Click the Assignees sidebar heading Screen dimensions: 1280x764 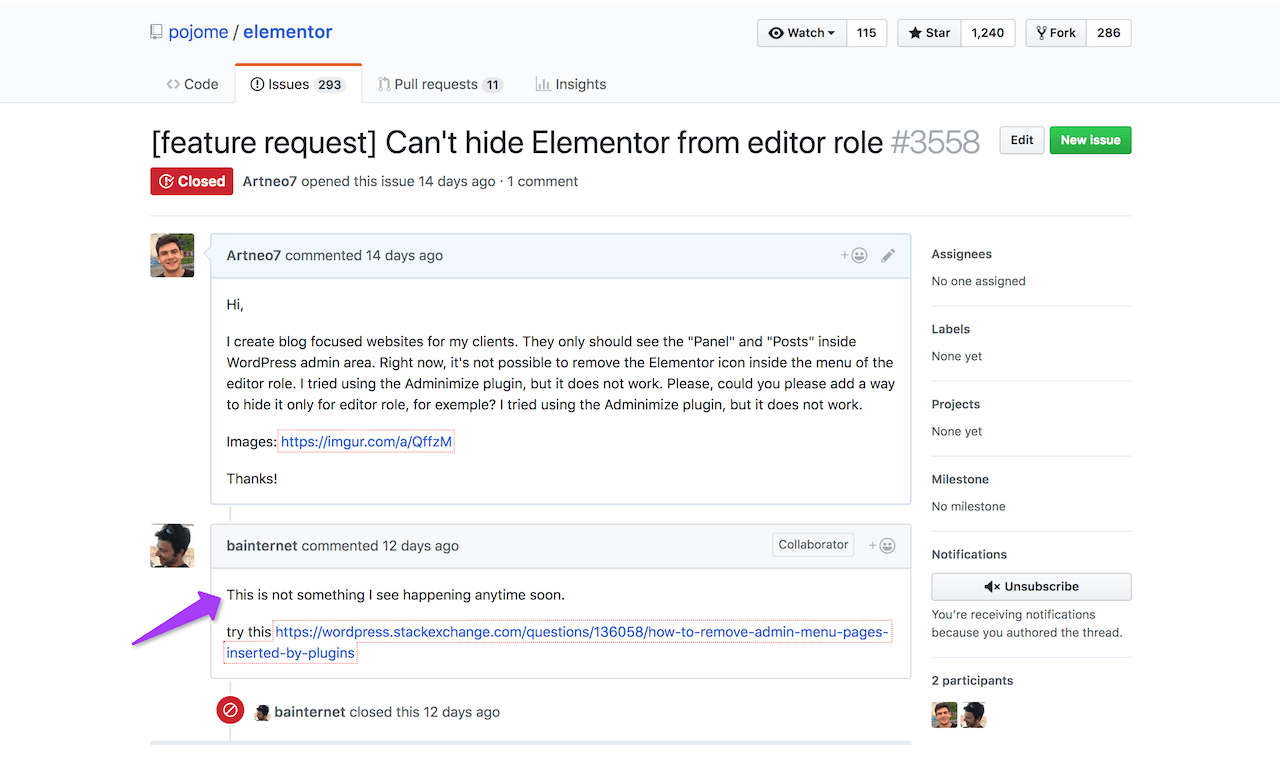click(962, 254)
